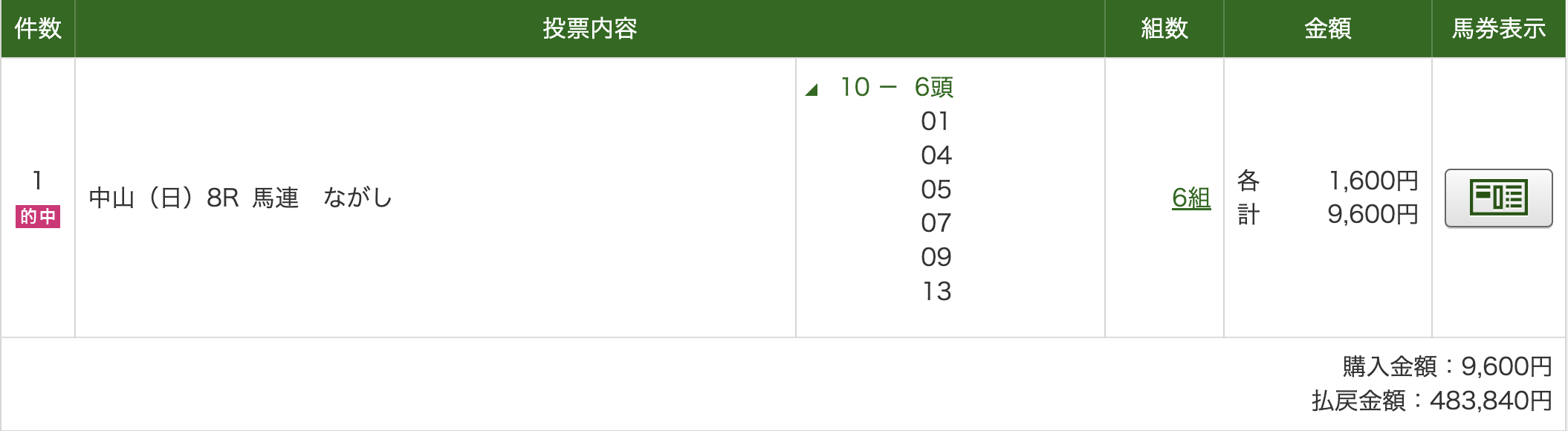Click the 払戻金額 483,840円 payout text
Screen dimensions: 1568x431
pos(1431,401)
